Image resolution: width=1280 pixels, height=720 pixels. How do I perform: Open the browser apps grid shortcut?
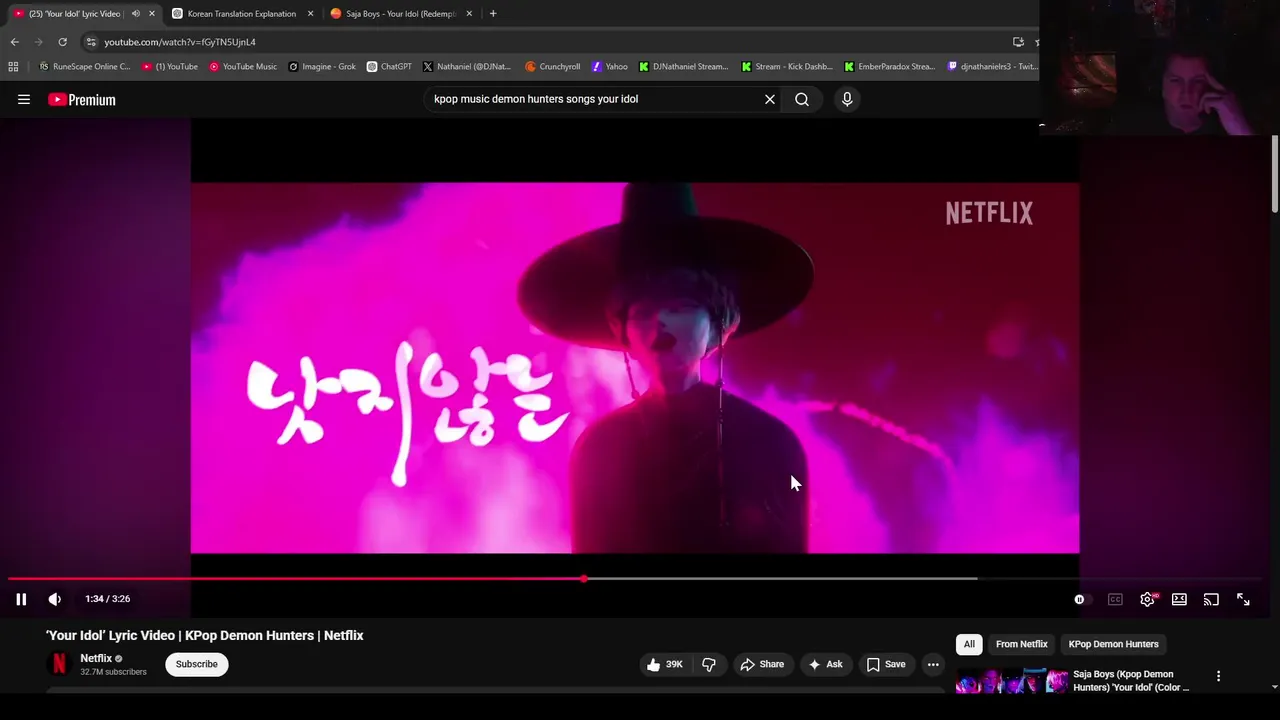(13, 67)
